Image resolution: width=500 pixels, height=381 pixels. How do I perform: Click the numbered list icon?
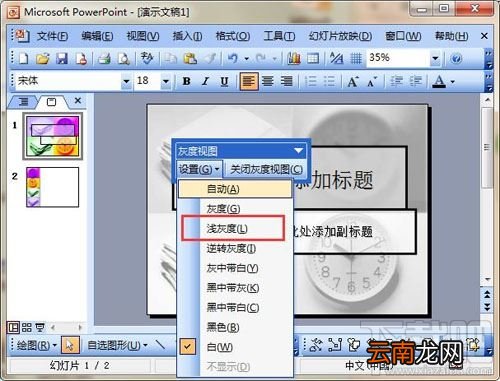click(311, 81)
